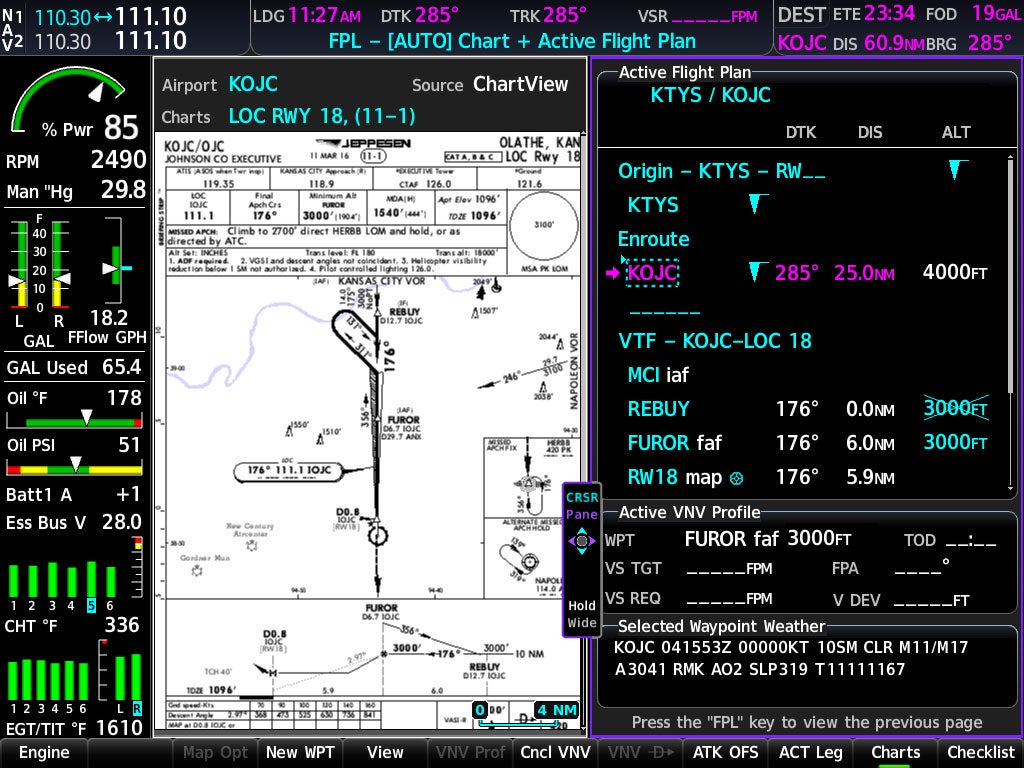Open the Airport KOJC selection field
Image resolution: width=1024 pixels, height=768 pixels.
(253, 84)
